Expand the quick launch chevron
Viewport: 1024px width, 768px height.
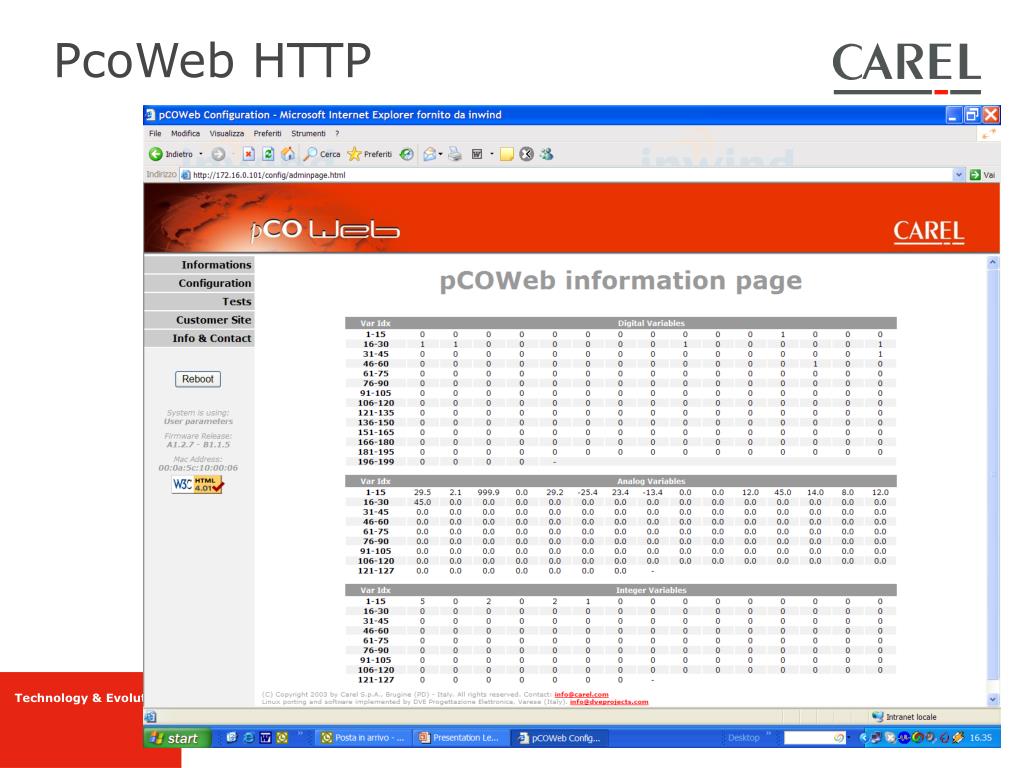(x=300, y=734)
